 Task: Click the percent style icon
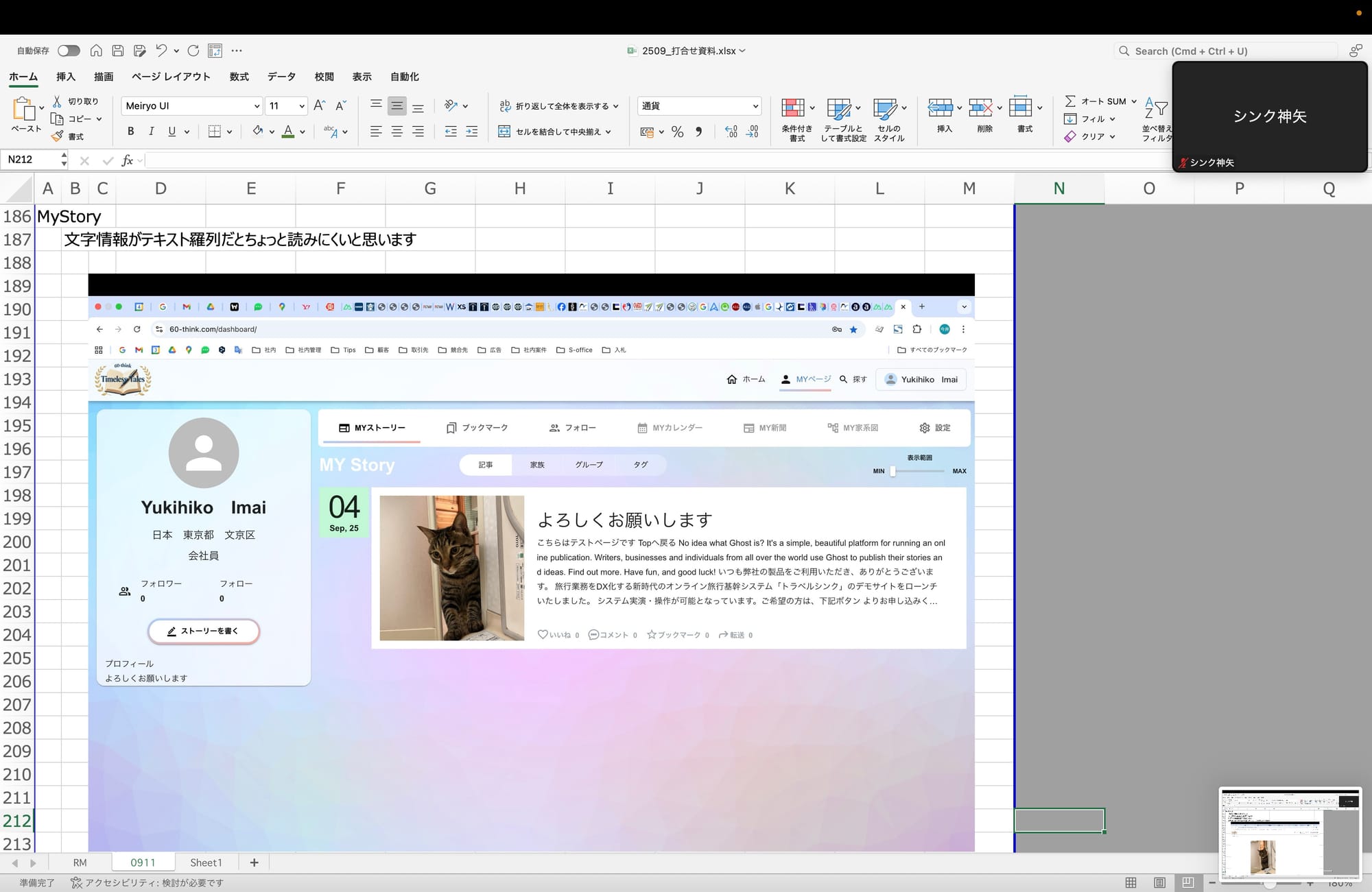[x=678, y=132]
